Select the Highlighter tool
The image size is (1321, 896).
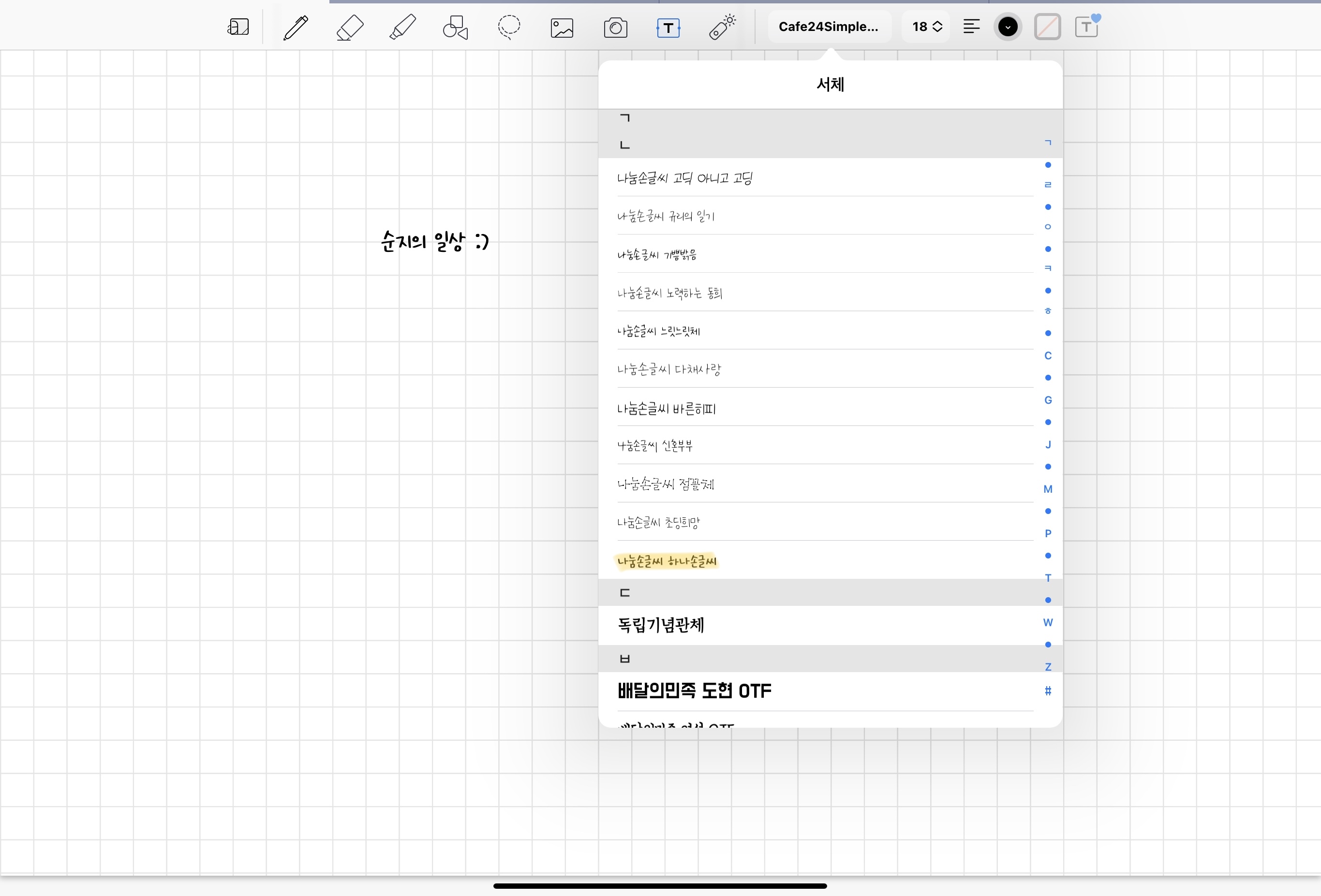coord(402,27)
